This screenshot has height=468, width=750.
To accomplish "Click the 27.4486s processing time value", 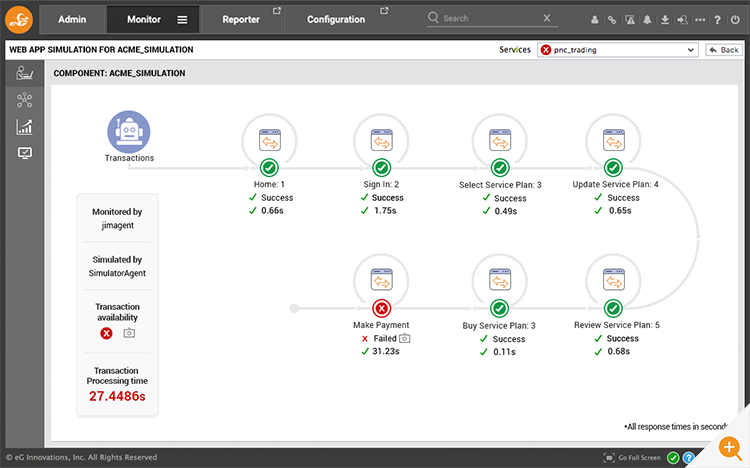I will (x=117, y=396).
